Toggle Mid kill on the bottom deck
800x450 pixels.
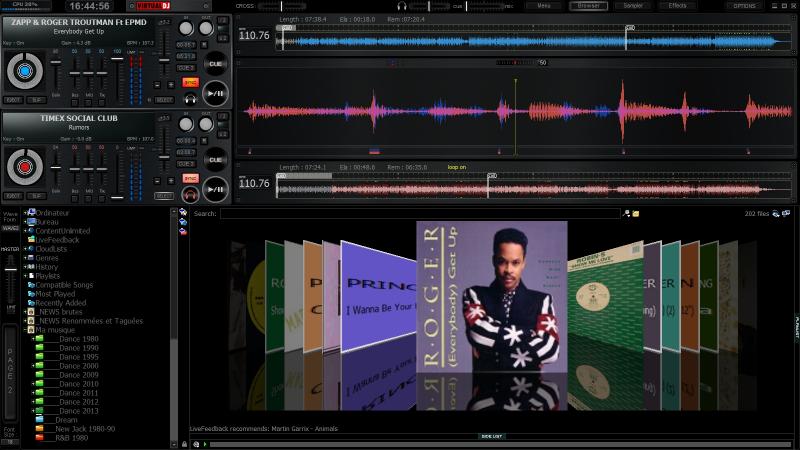(x=89, y=198)
